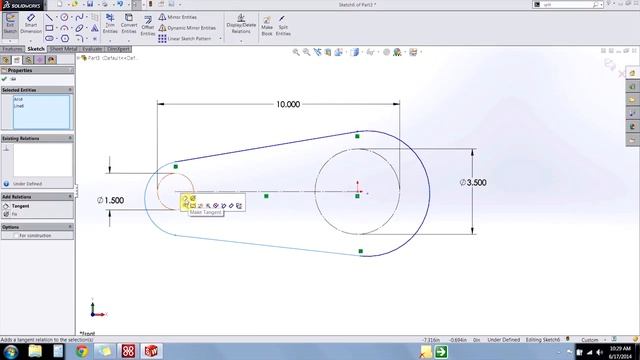Collapse the Selected Entities section
Viewport: 640px width, 360px height.
pyautogui.click(x=70, y=89)
